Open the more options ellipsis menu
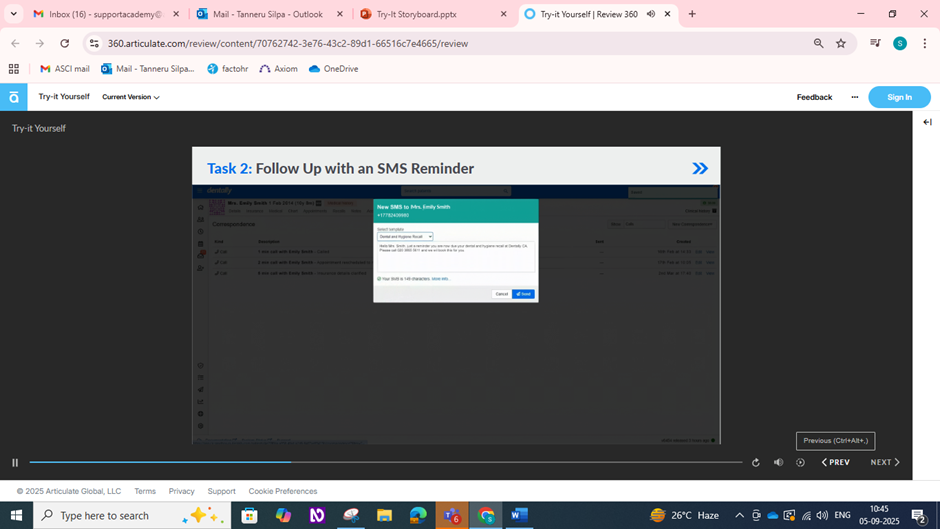Screen dimensions: 940x529 click(x=854, y=97)
